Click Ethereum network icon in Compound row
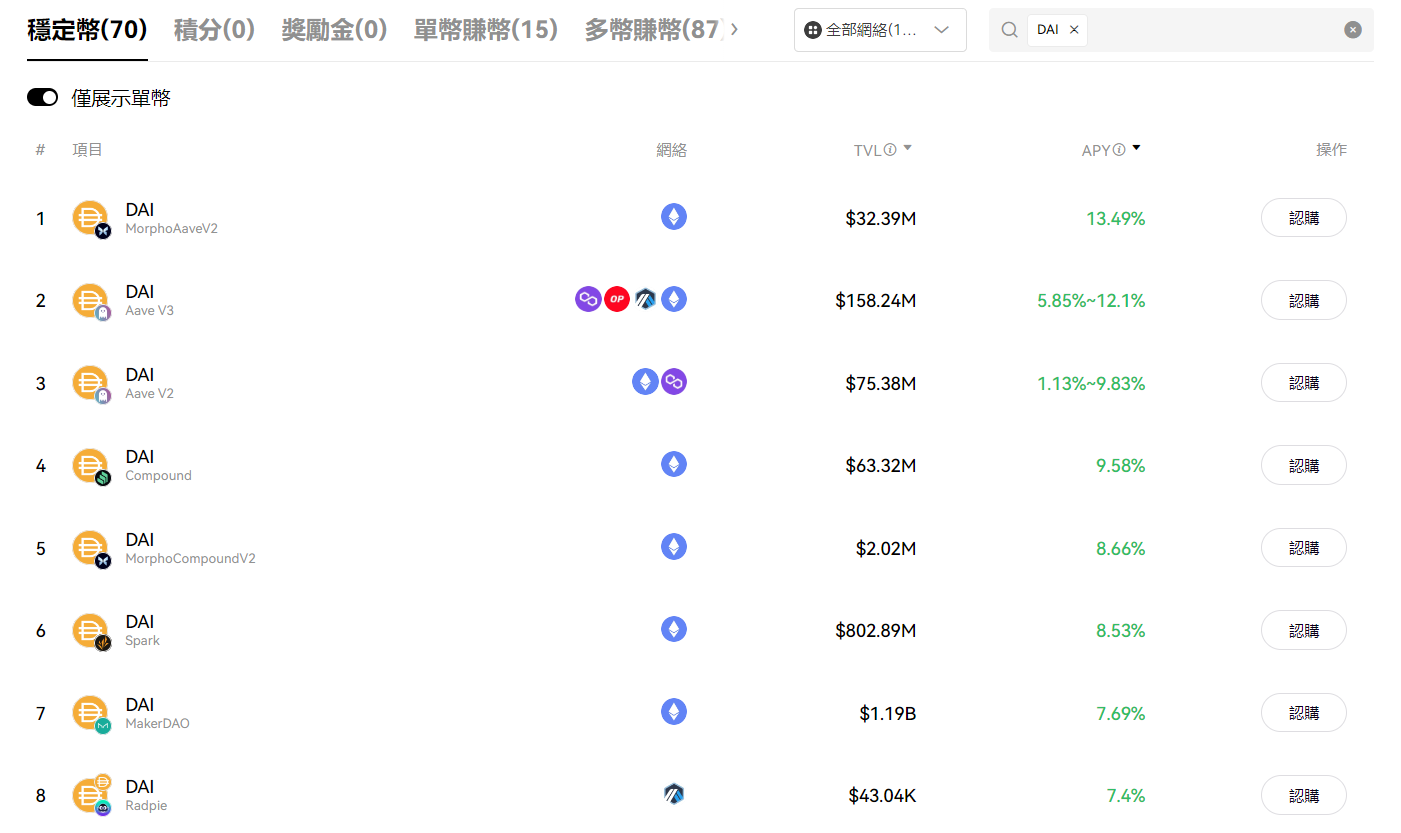Image resolution: width=1401 pixels, height=833 pixels. (674, 464)
